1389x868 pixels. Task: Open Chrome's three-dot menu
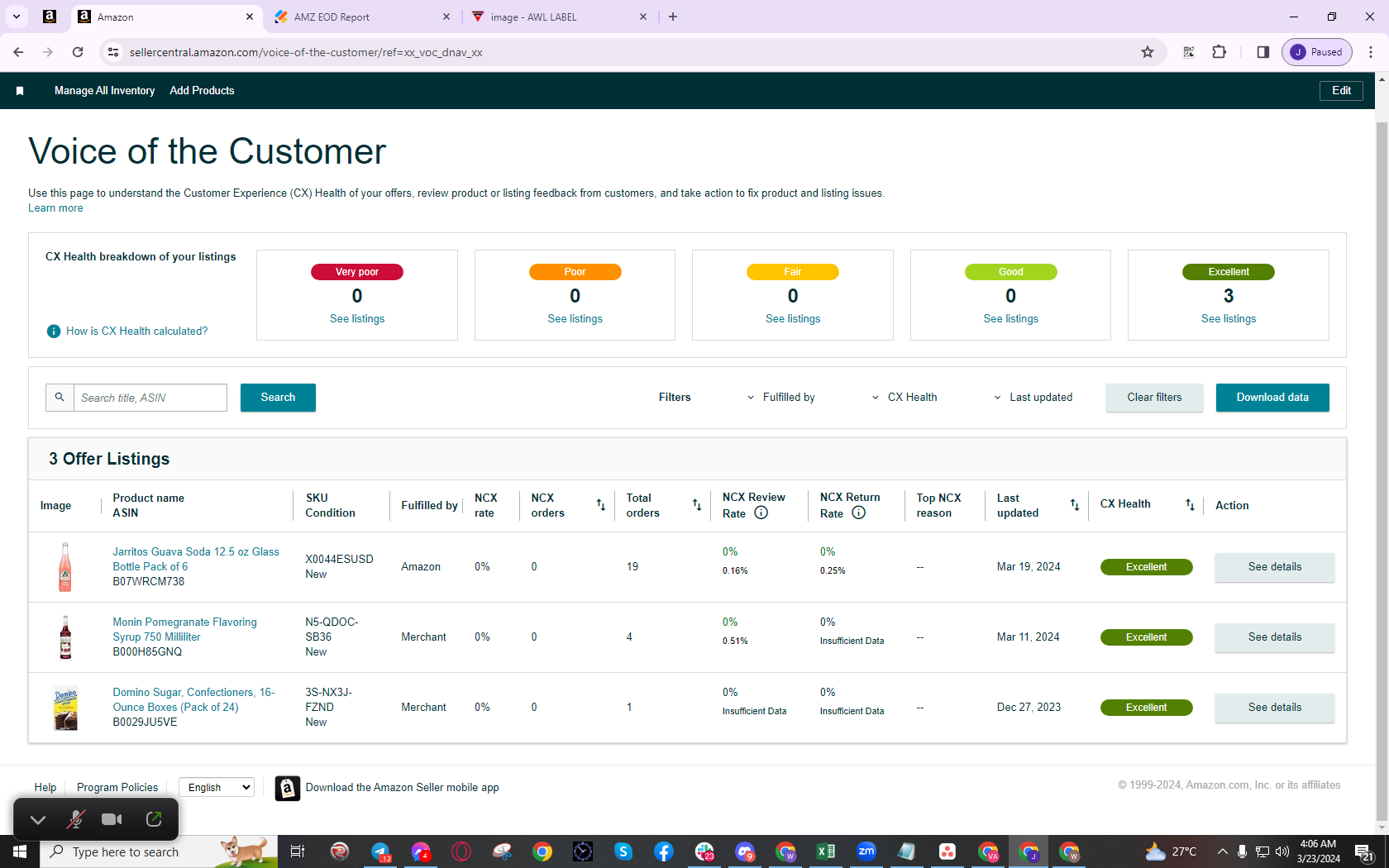point(1371,52)
